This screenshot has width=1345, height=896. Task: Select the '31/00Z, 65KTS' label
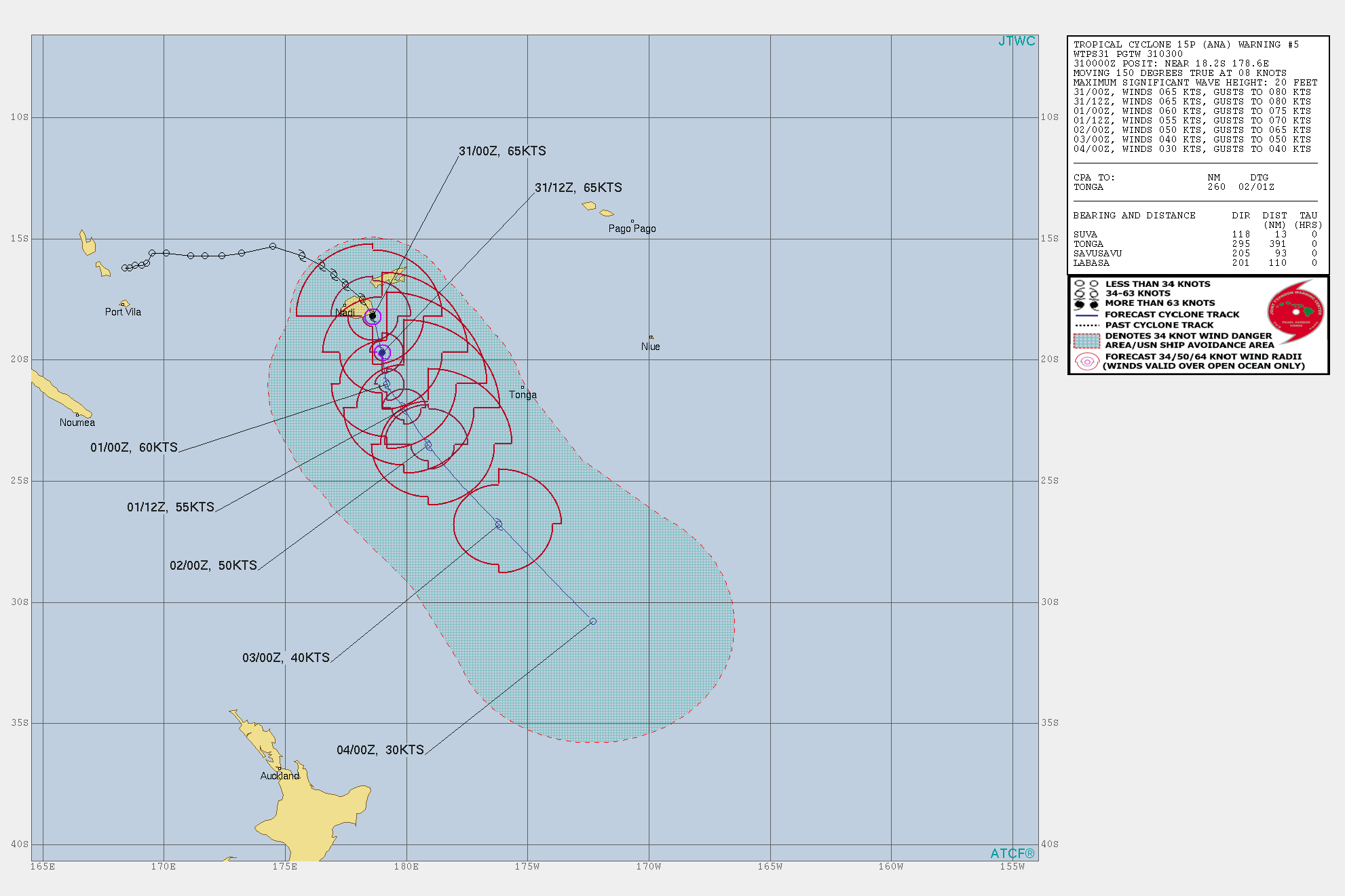(502, 151)
